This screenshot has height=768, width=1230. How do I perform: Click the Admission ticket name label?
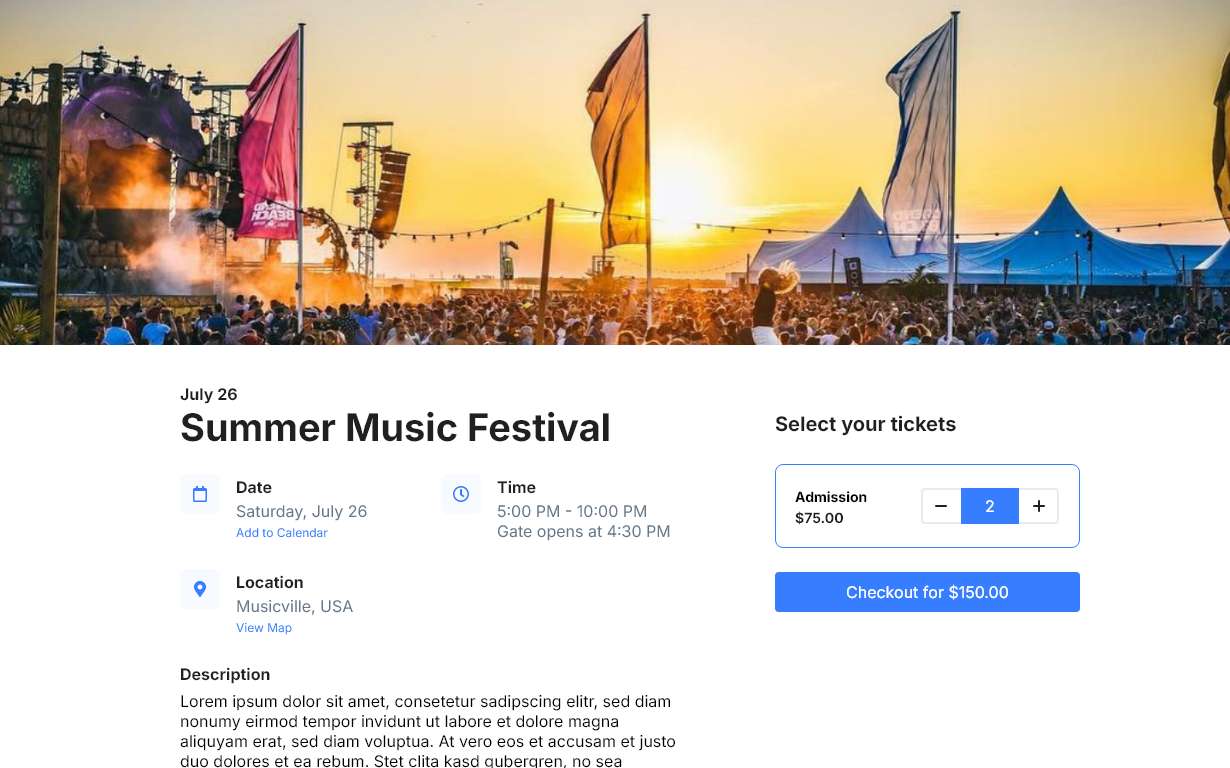coord(831,497)
